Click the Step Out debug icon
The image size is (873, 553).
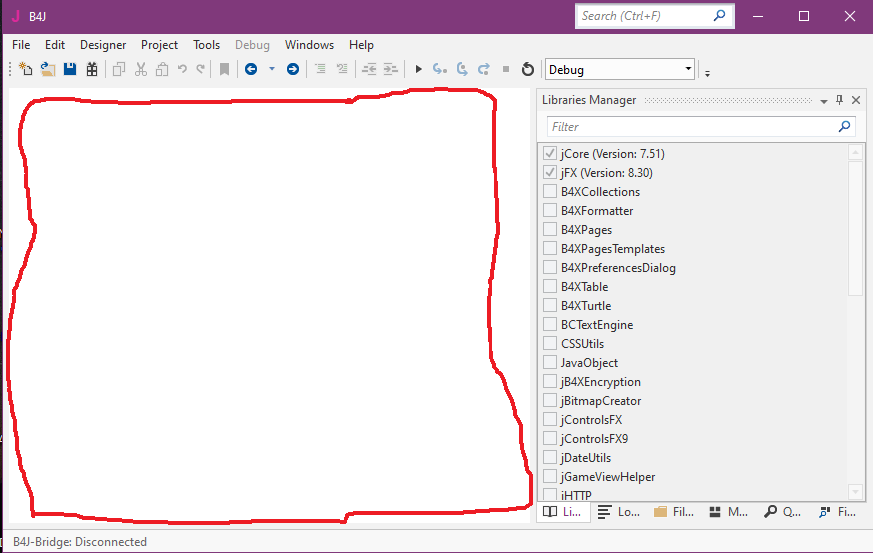click(484, 69)
